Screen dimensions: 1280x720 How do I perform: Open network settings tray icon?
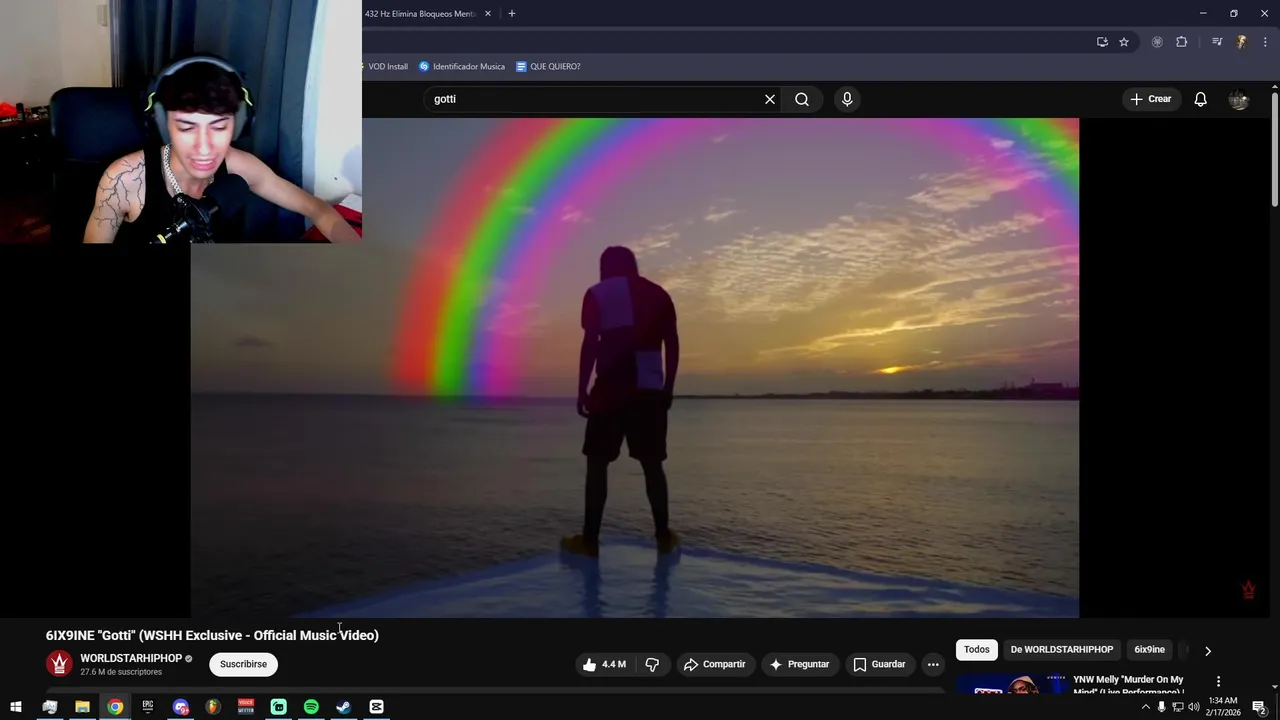(x=1177, y=707)
